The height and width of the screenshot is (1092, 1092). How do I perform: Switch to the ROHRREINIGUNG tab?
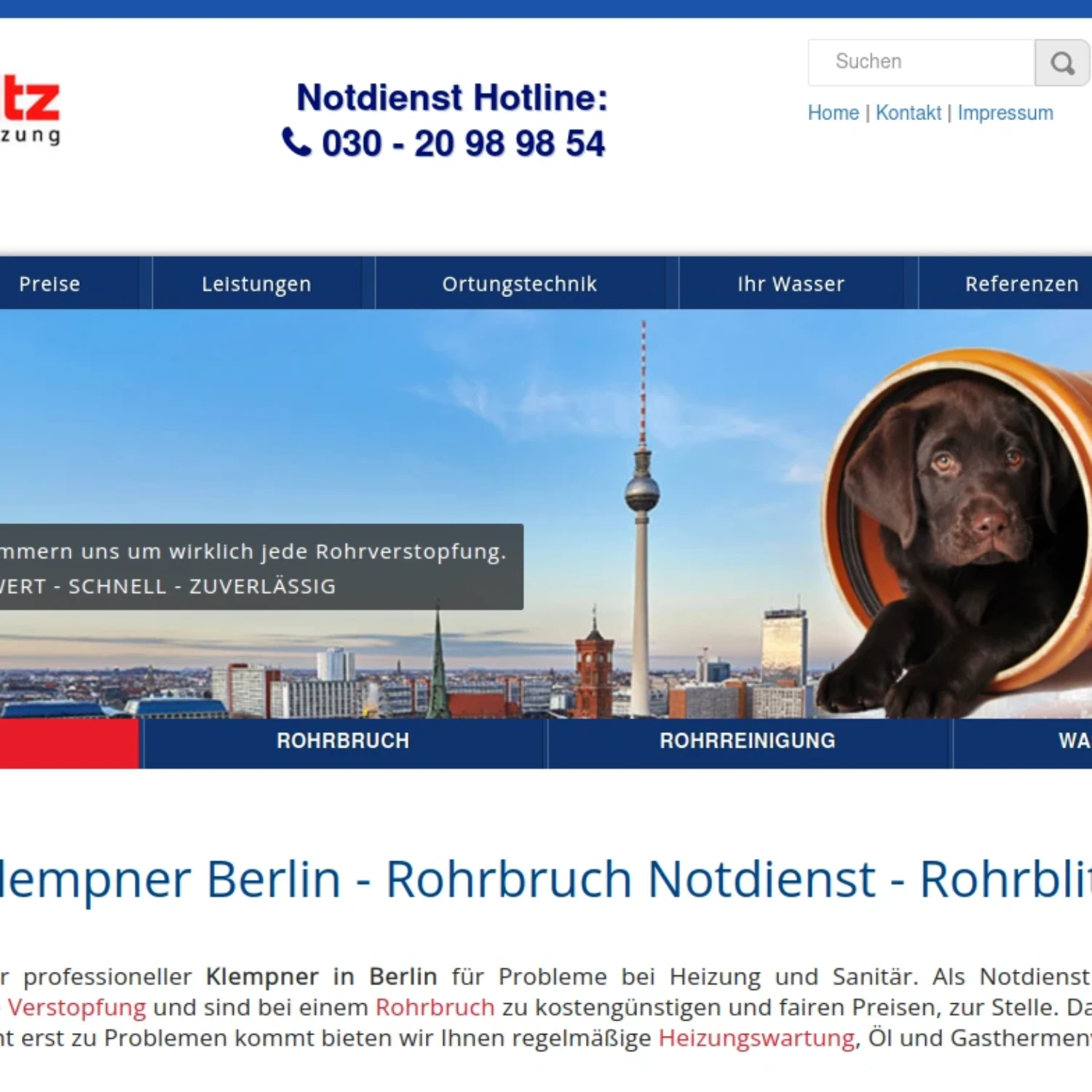click(748, 741)
